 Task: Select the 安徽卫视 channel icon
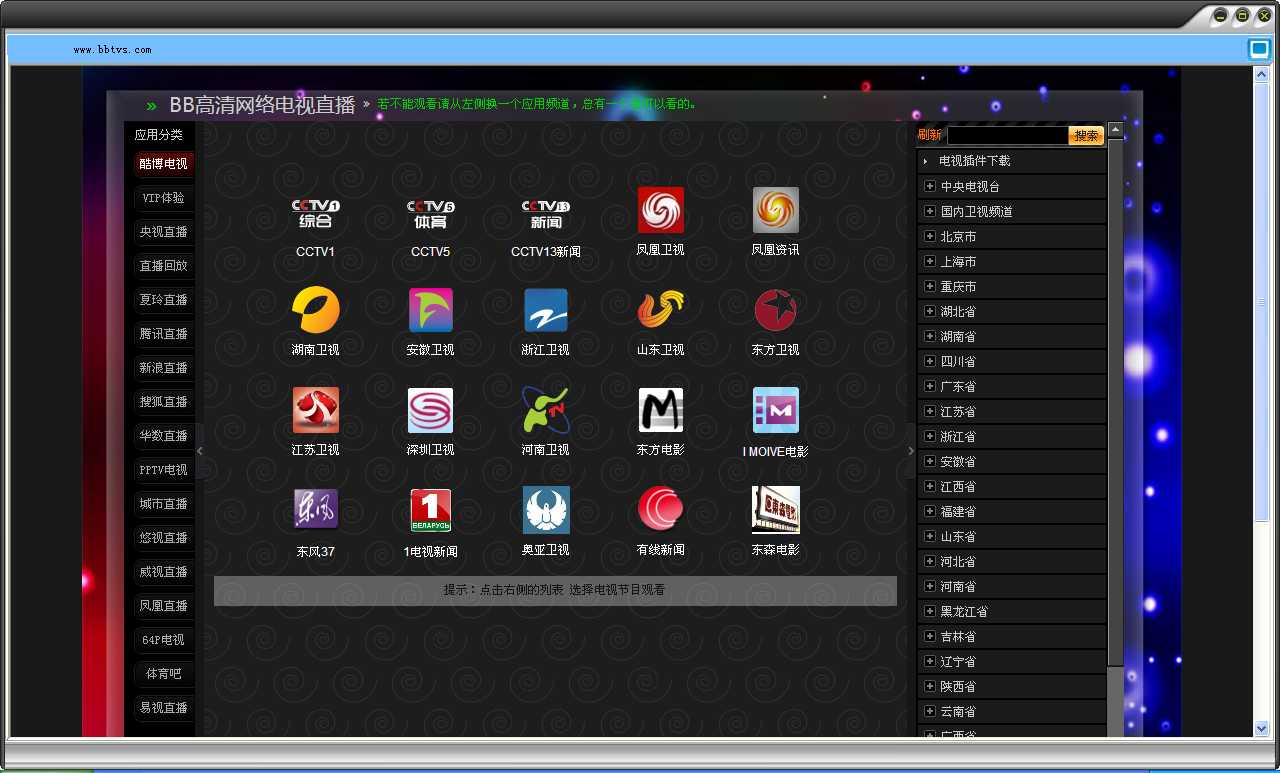(x=431, y=310)
